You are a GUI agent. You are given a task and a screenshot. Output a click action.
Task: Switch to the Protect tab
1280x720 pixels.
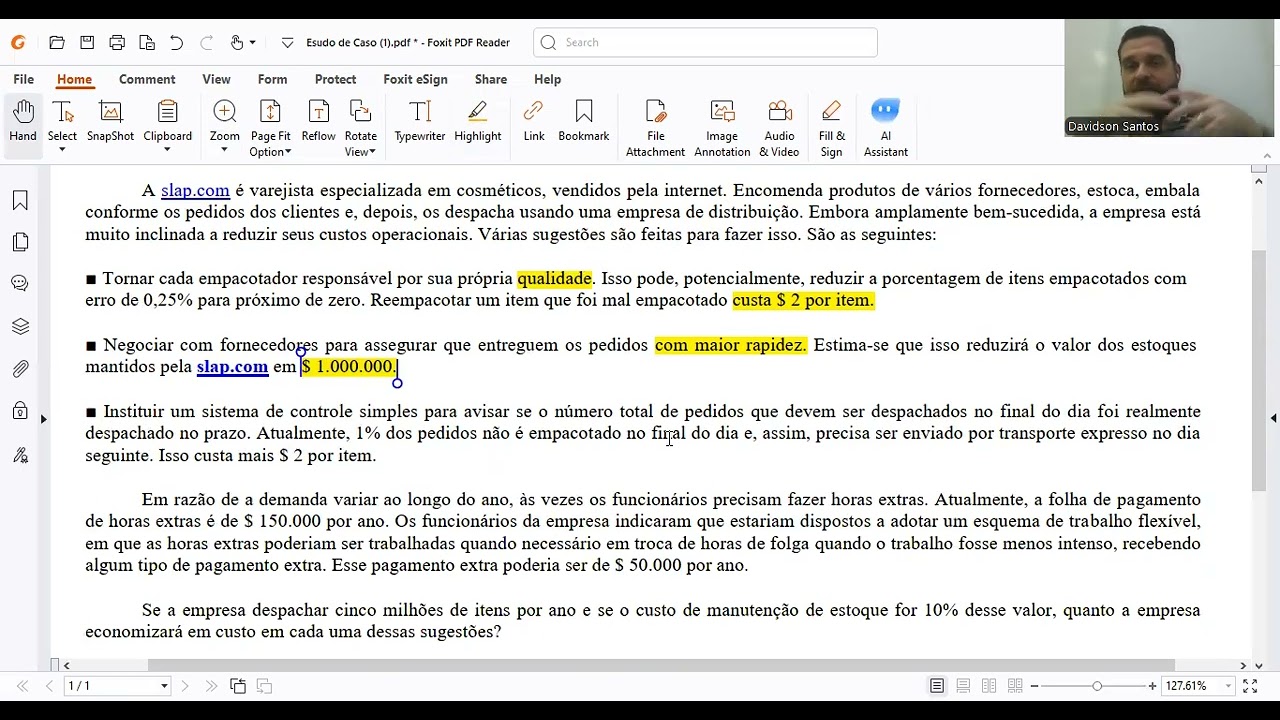coord(335,79)
